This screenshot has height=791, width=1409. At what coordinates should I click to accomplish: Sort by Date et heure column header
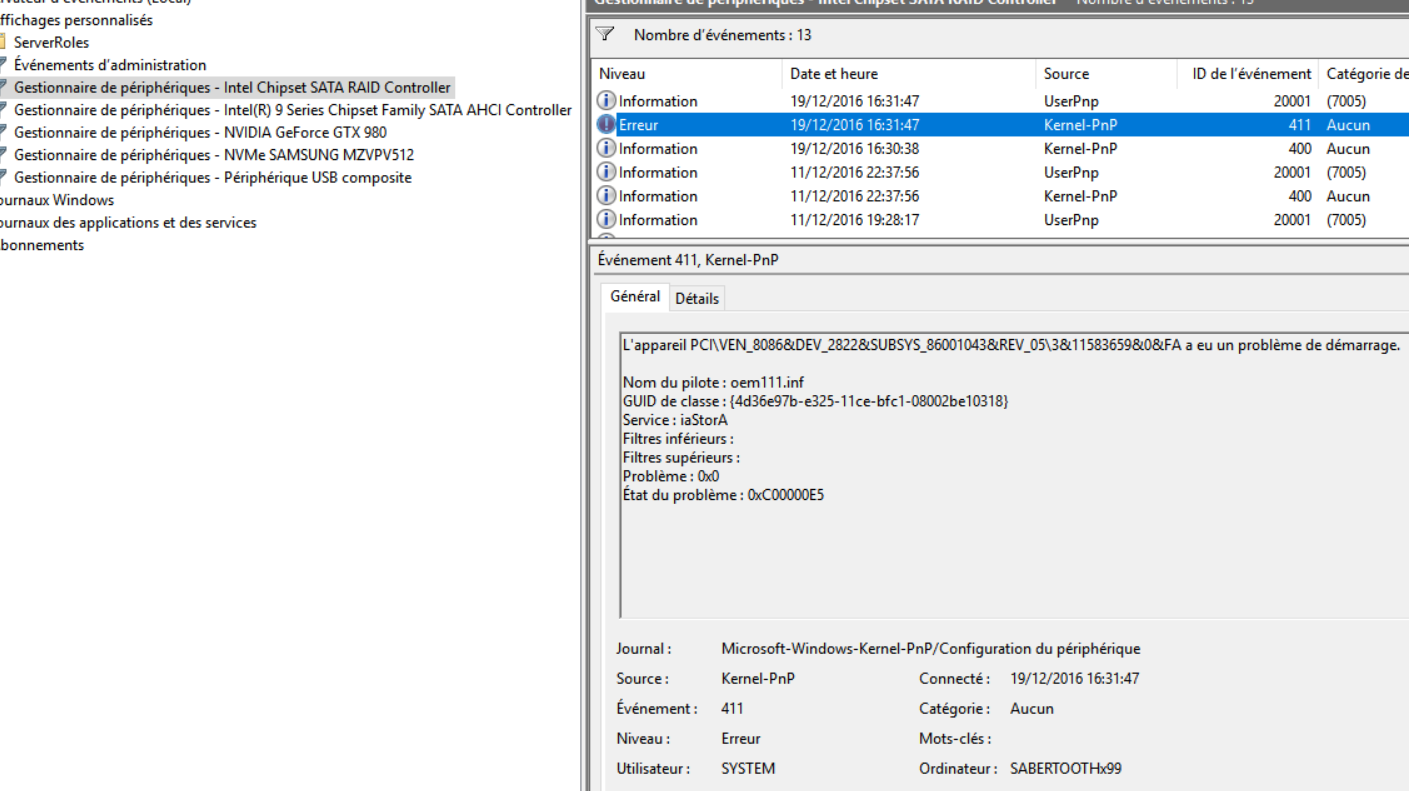[908, 74]
